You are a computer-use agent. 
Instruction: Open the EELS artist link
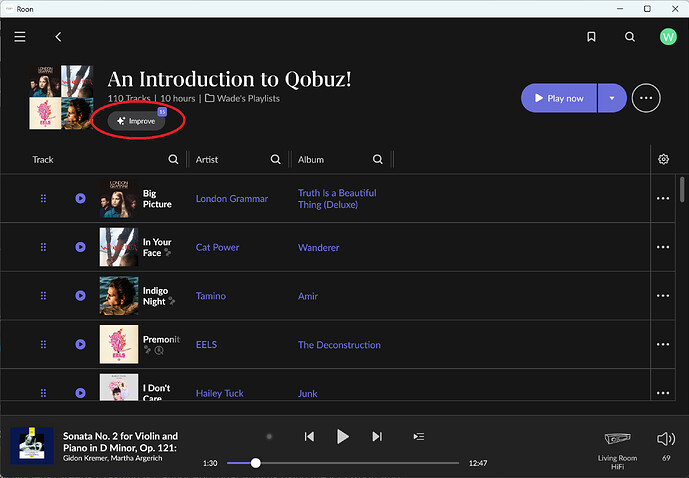click(x=206, y=345)
